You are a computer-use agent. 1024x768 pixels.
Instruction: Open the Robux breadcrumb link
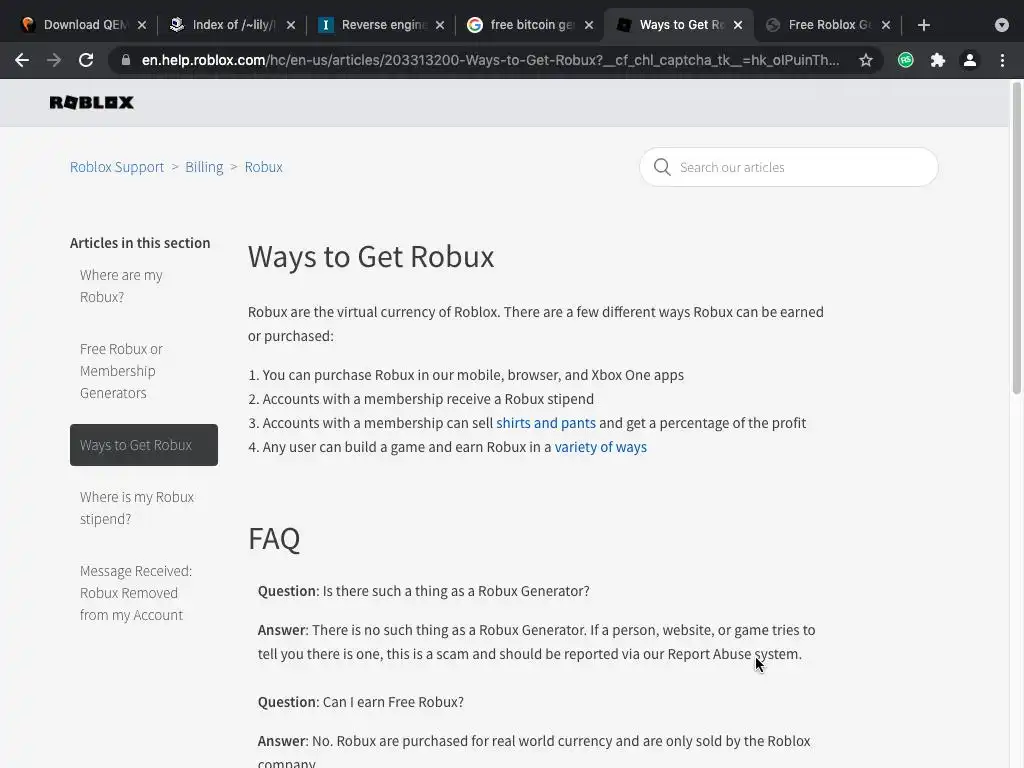coord(263,167)
